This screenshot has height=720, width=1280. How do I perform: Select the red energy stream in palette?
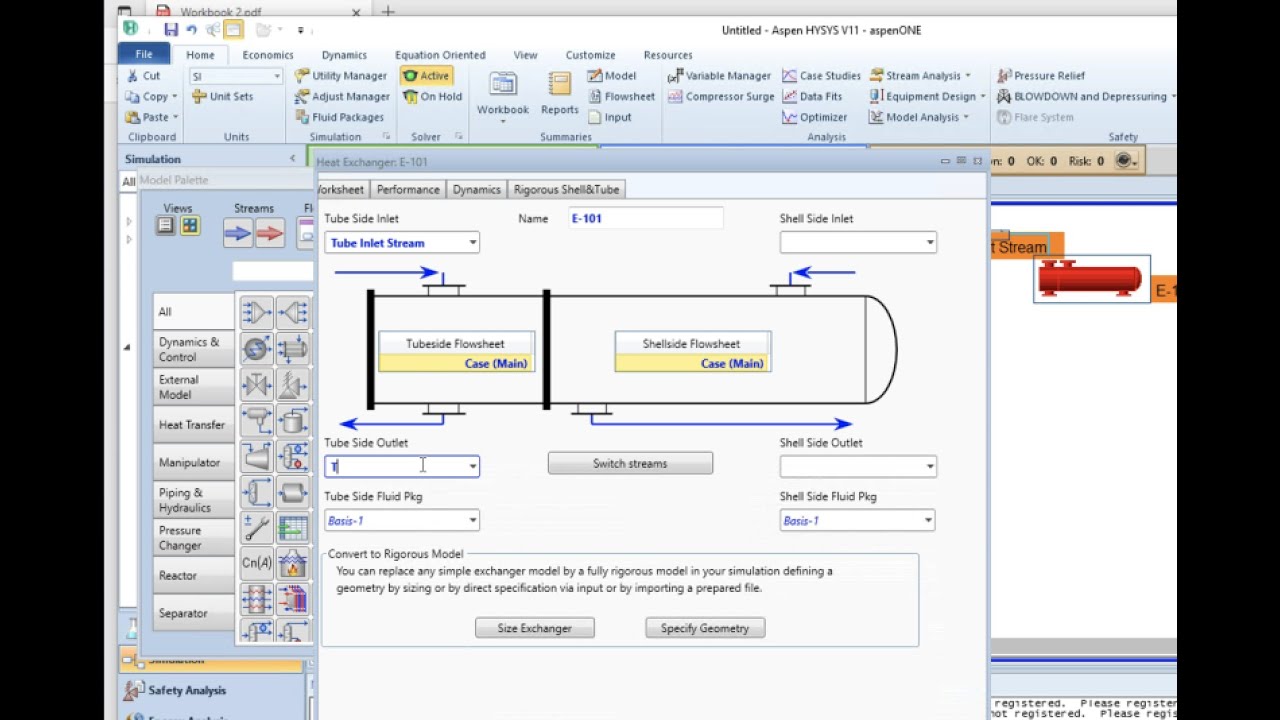pos(270,233)
